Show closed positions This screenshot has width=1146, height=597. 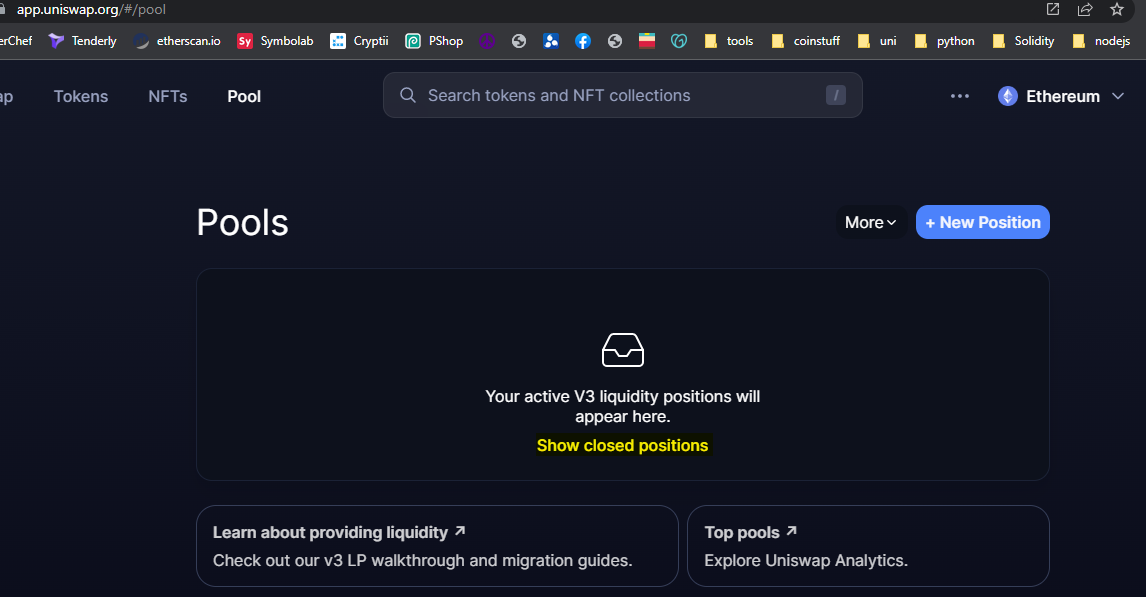pos(622,445)
